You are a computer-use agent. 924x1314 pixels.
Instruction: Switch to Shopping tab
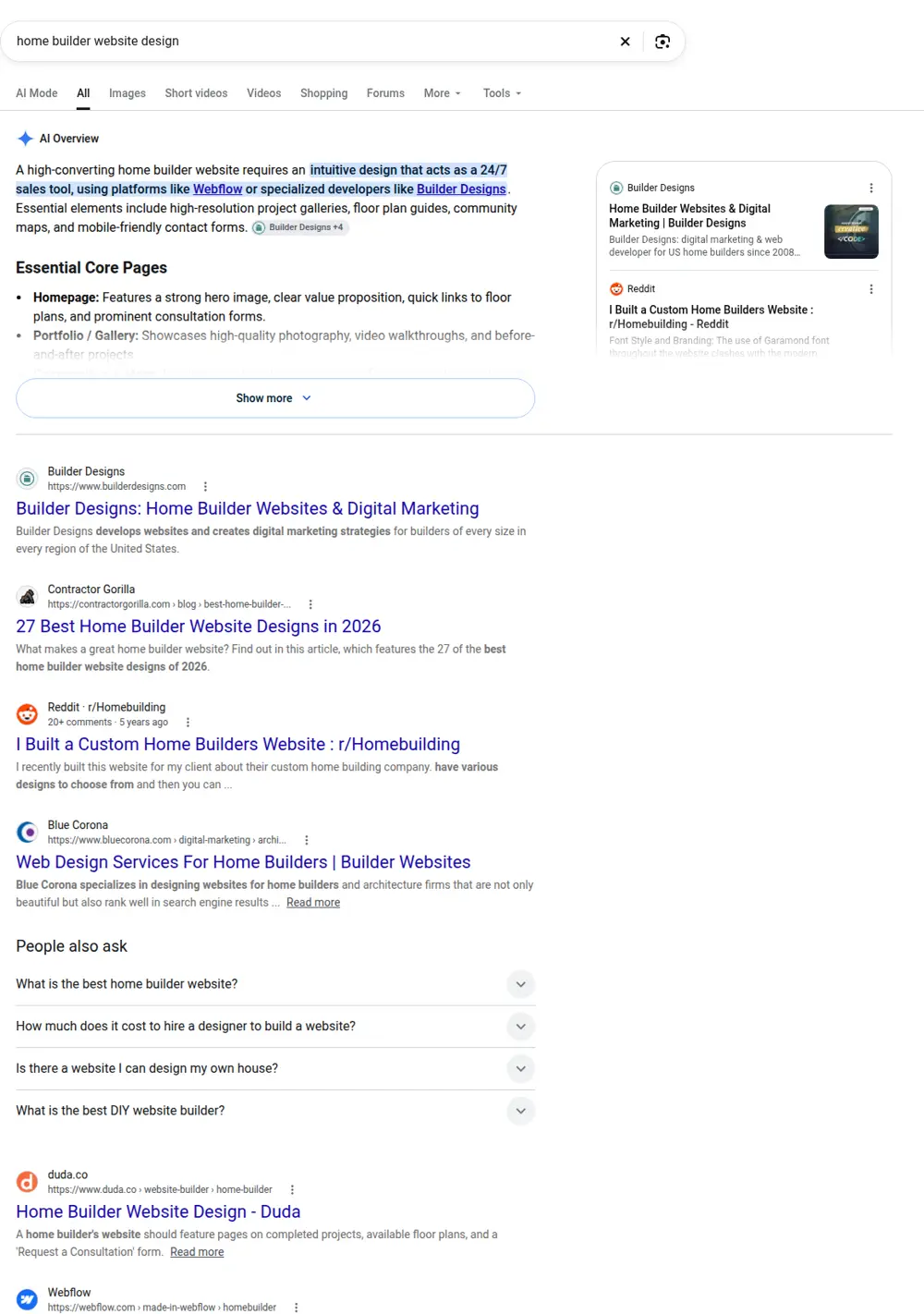pos(324,93)
